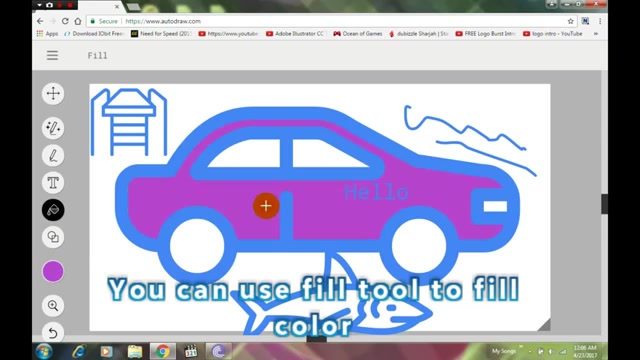Click the canvas resize corner handle

pyautogui.click(x=544, y=324)
